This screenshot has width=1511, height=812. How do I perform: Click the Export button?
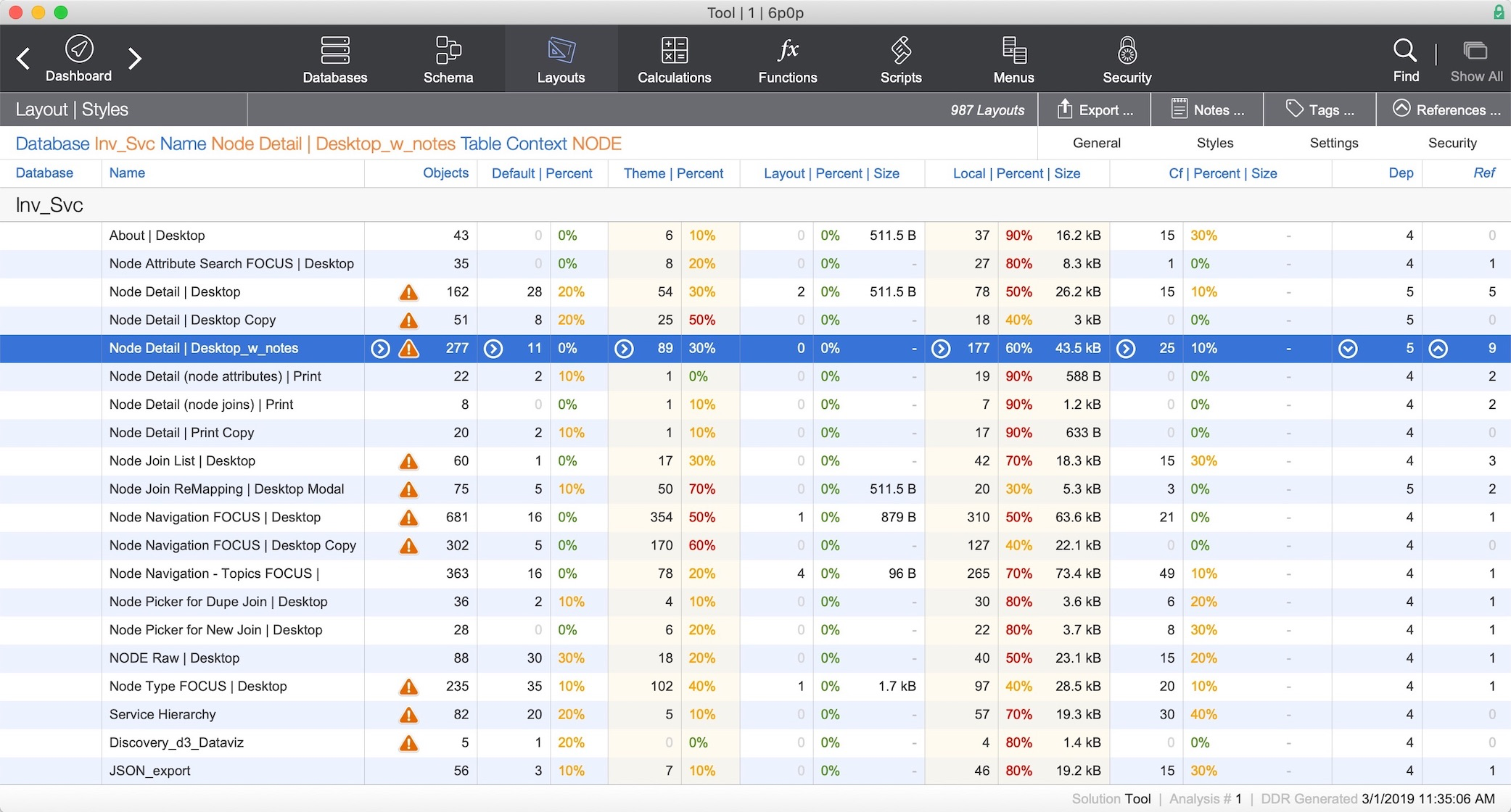1095,109
